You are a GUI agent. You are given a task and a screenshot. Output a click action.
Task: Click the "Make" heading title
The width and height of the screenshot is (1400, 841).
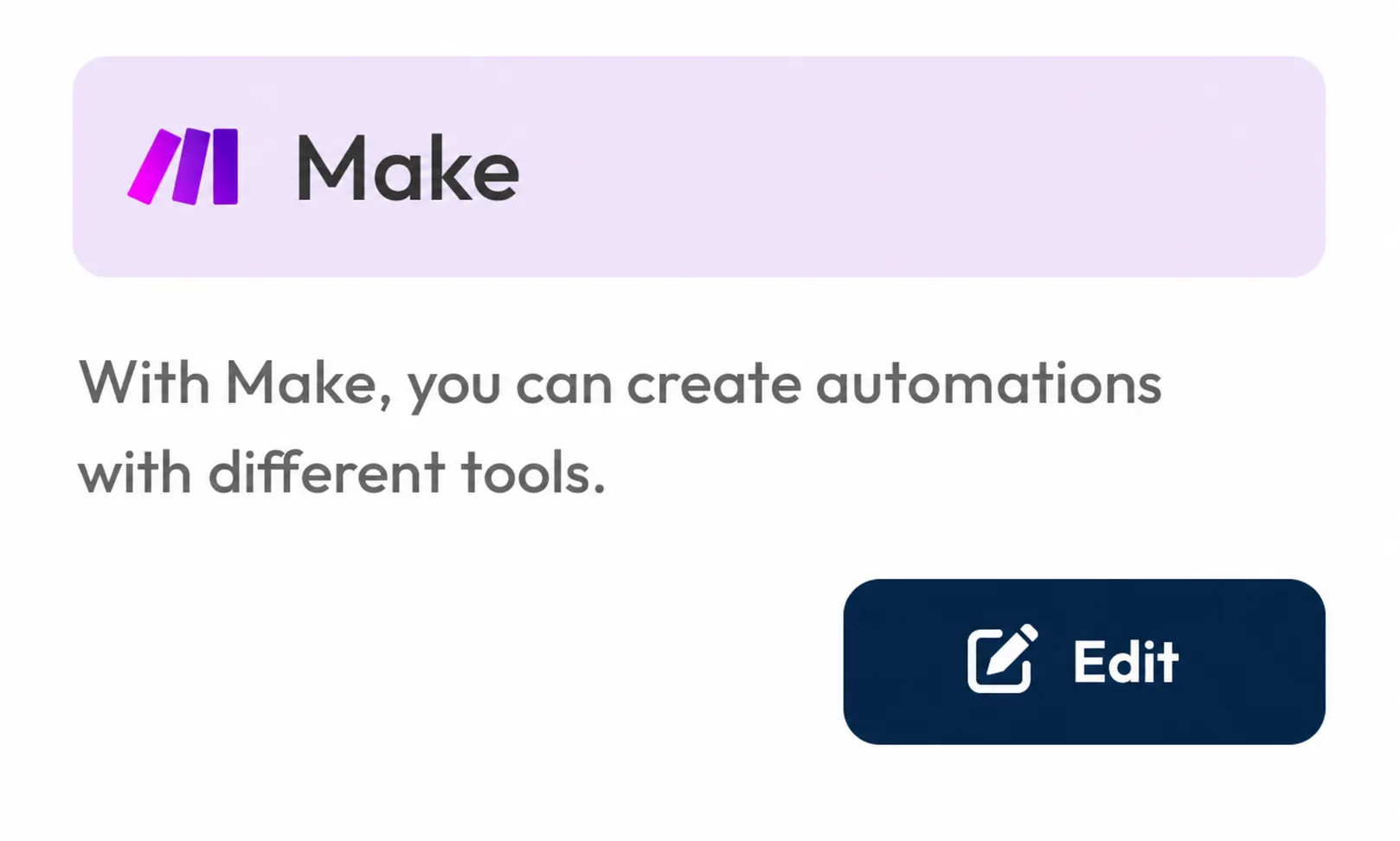pos(408,168)
